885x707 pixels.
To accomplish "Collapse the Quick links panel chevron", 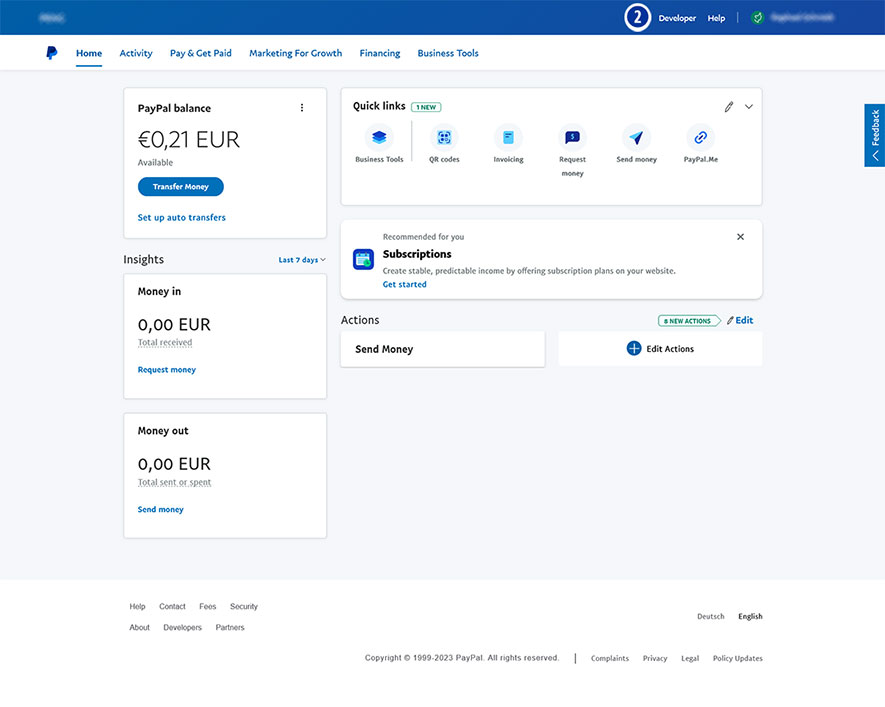I will pyautogui.click(x=749, y=107).
